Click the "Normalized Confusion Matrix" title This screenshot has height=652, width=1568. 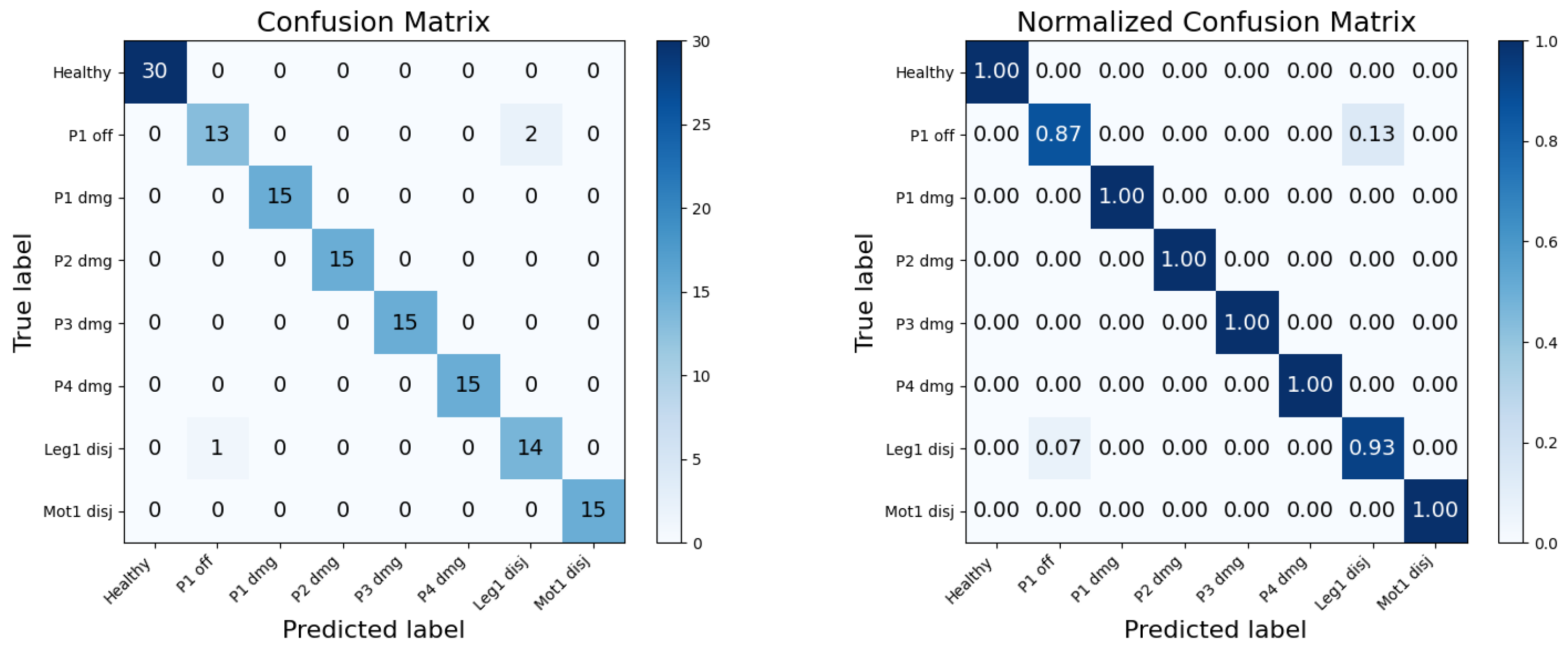pyautogui.click(x=1216, y=22)
